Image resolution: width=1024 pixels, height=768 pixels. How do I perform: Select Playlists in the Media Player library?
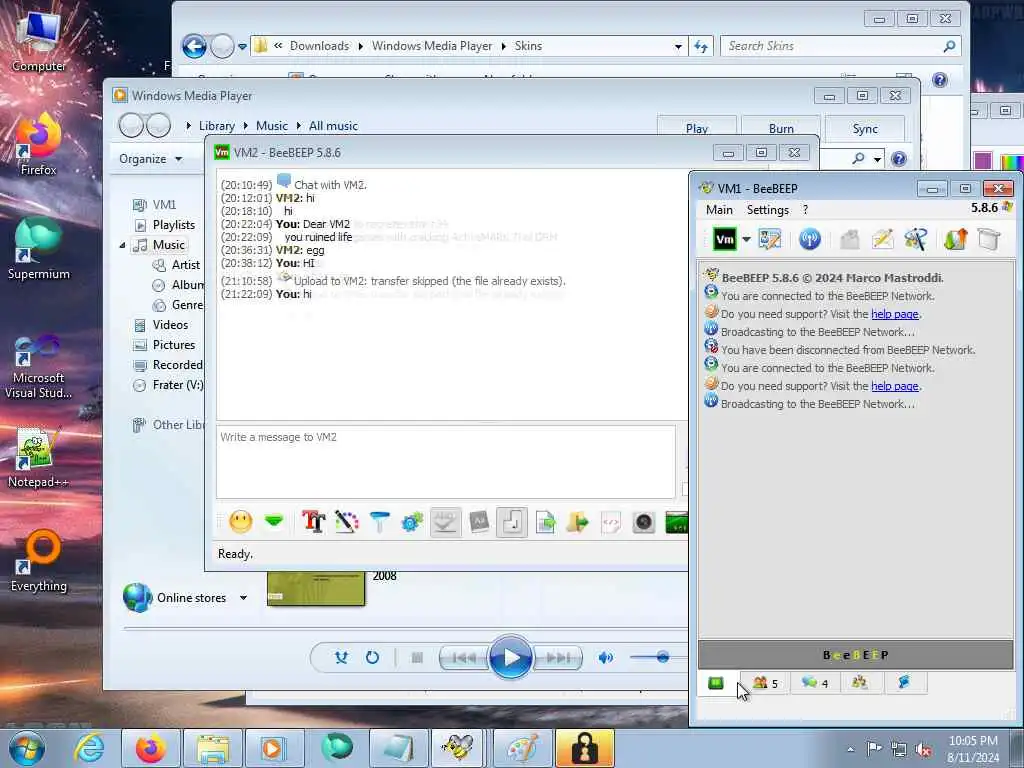tap(174, 225)
